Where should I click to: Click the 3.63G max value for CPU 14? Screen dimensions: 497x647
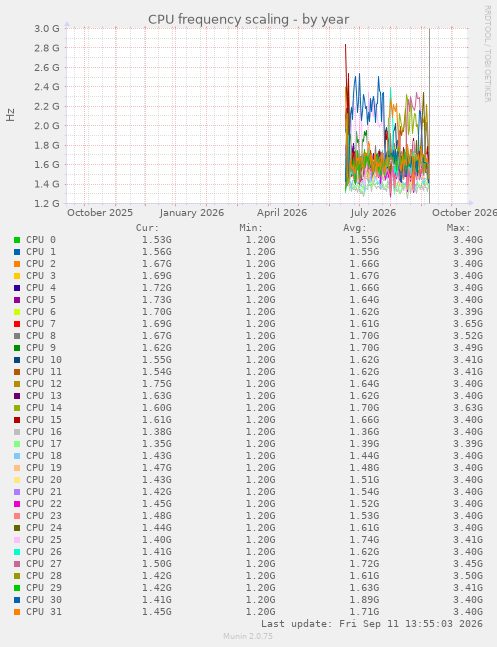(x=468, y=408)
